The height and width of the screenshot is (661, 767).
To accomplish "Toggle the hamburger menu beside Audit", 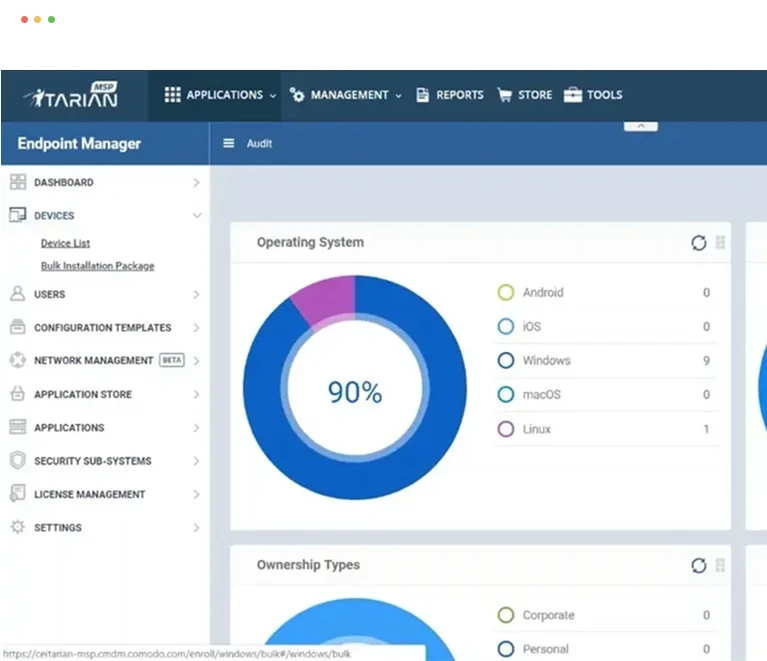I will (229, 144).
